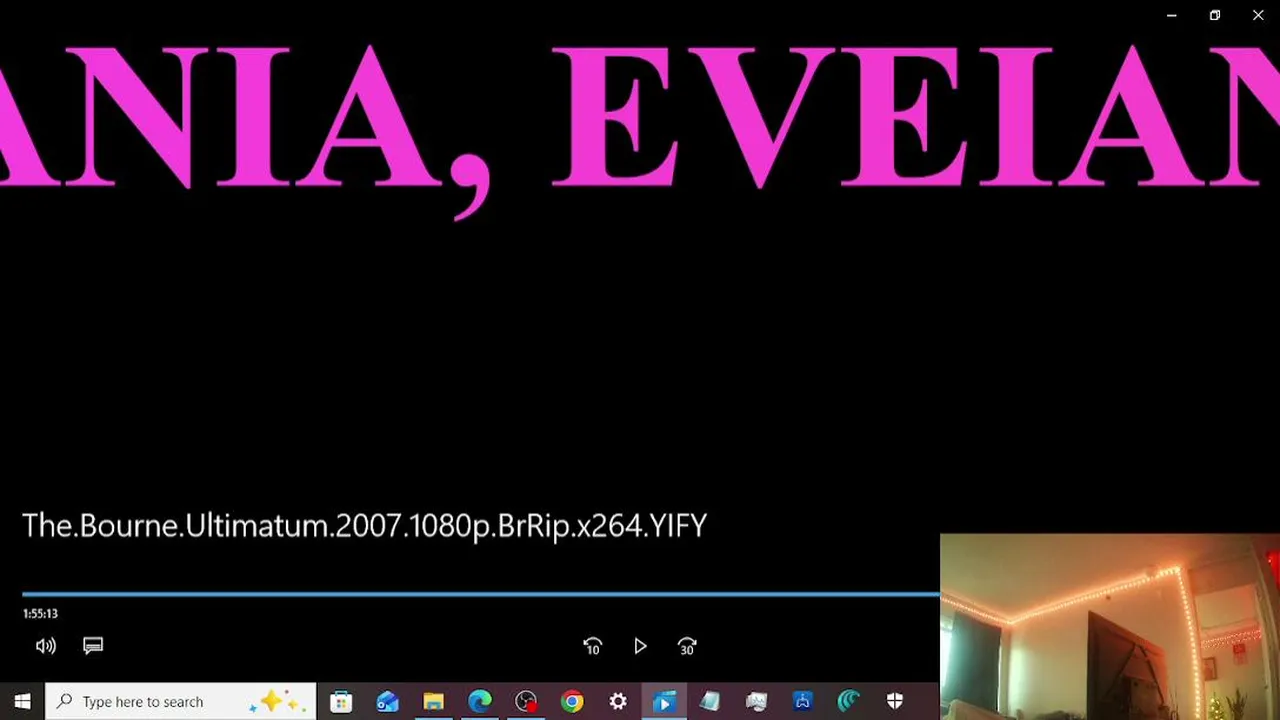Open the recording app with red dot
This screenshot has width=1280, height=720.
(x=526, y=702)
